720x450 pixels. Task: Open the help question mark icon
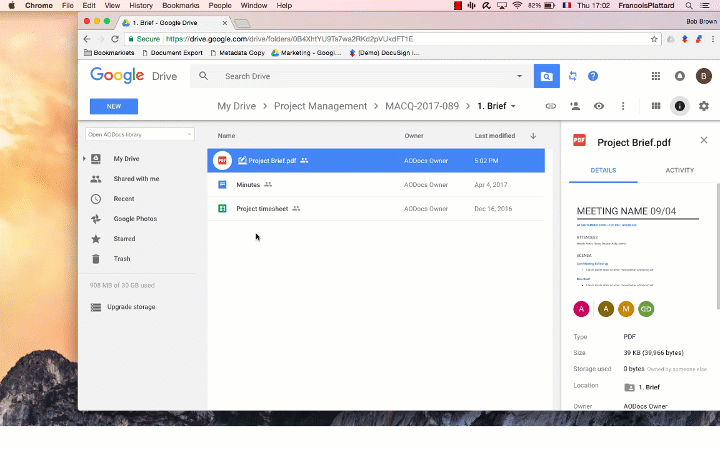point(593,76)
